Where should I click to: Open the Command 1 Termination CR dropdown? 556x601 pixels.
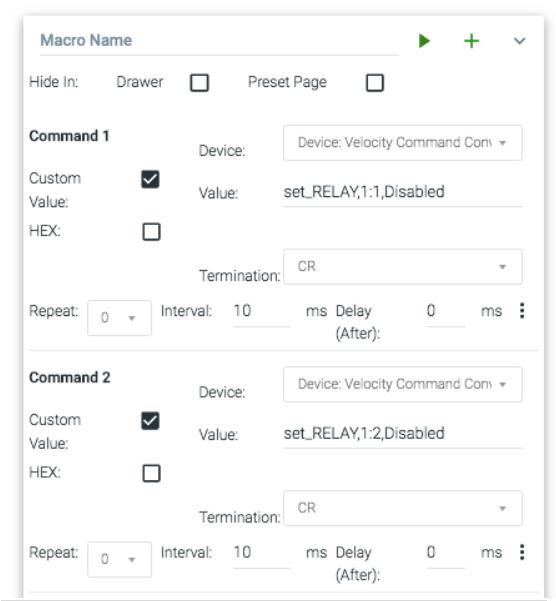pos(403,267)
